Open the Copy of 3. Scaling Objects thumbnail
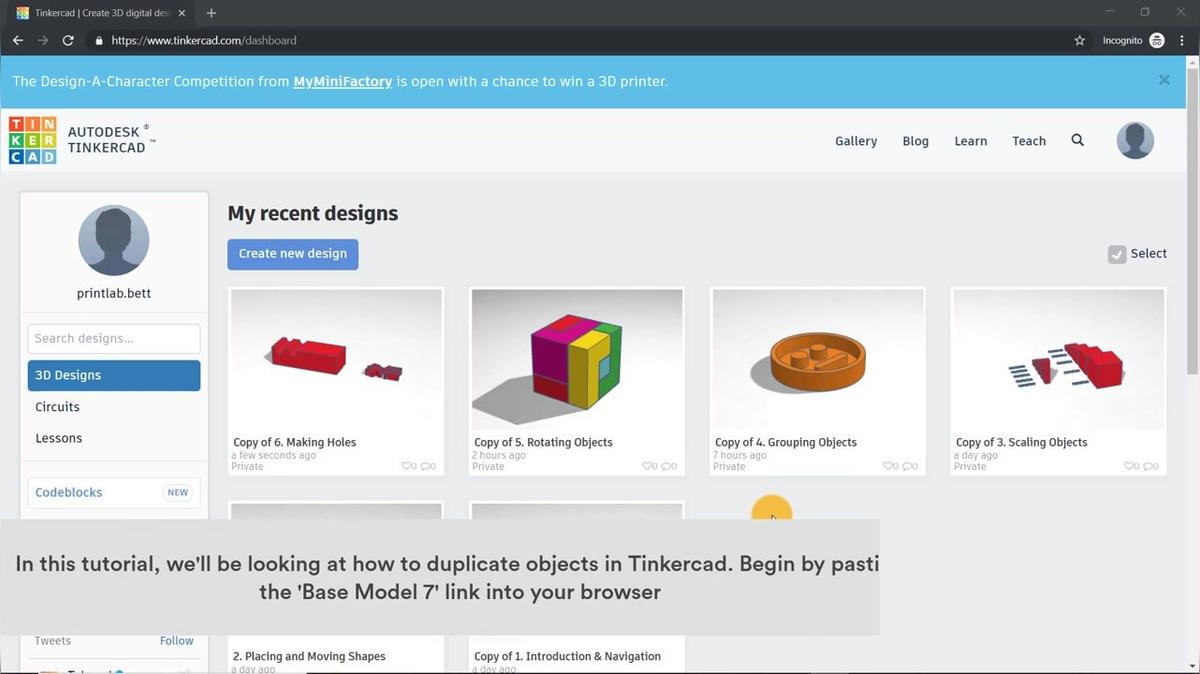 (x=1059, y=360)
